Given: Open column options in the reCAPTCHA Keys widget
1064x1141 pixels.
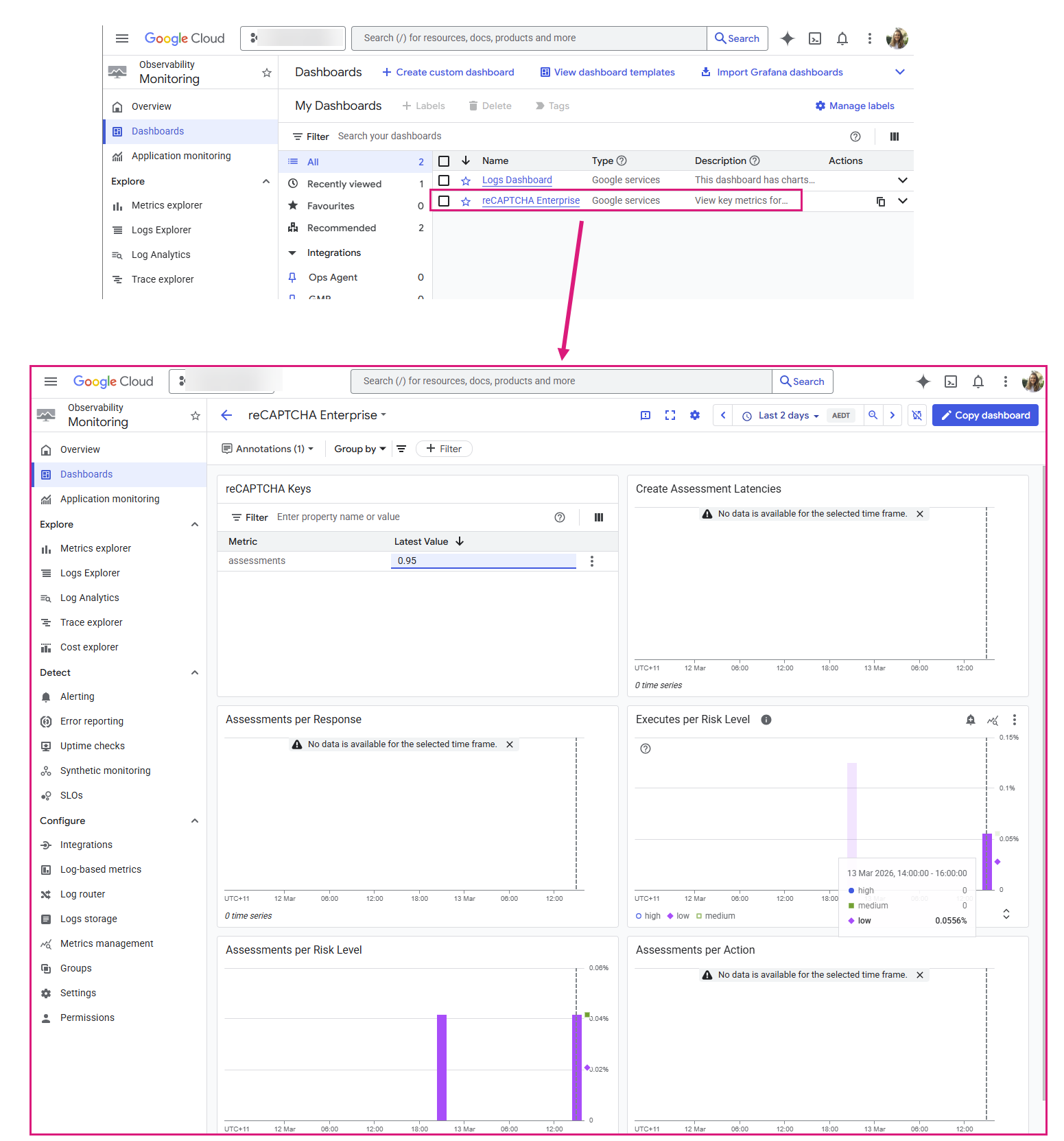Looking at the screenshot, I should [x=599, y=517].
